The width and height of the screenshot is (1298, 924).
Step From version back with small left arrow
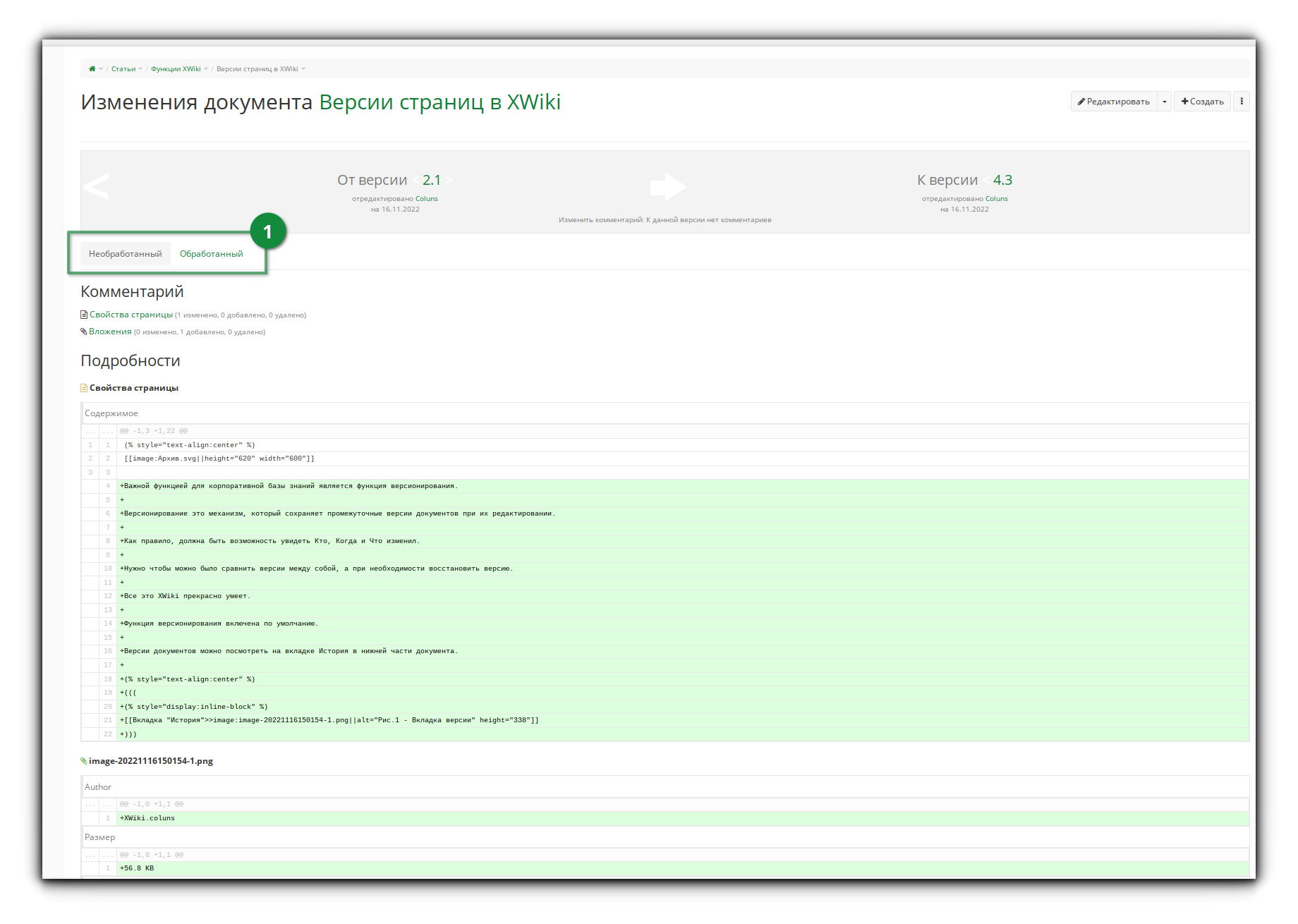point(416,181)
